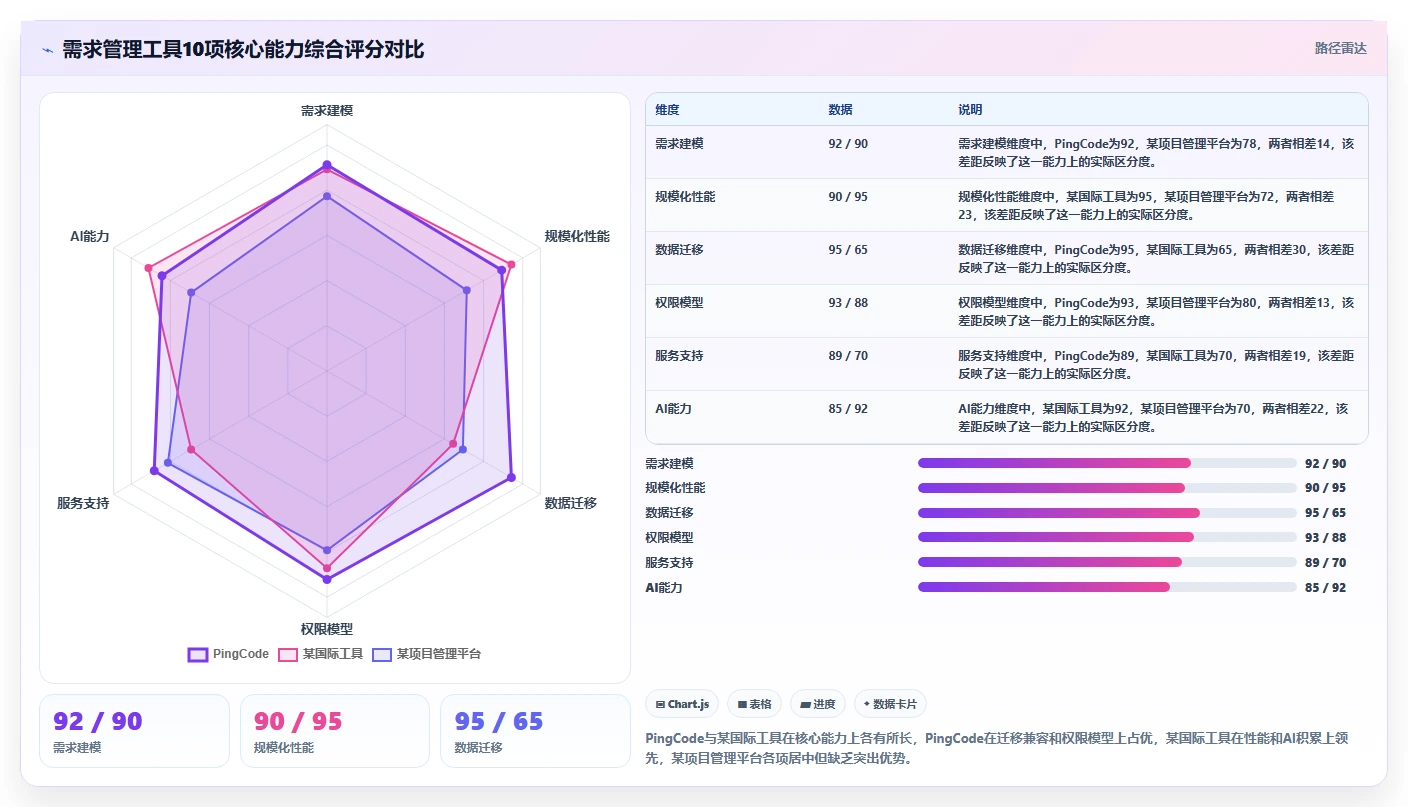This screenshot has width=1408, height=807.
Task: Click the 进度 chip
Action: pos(818,704)
